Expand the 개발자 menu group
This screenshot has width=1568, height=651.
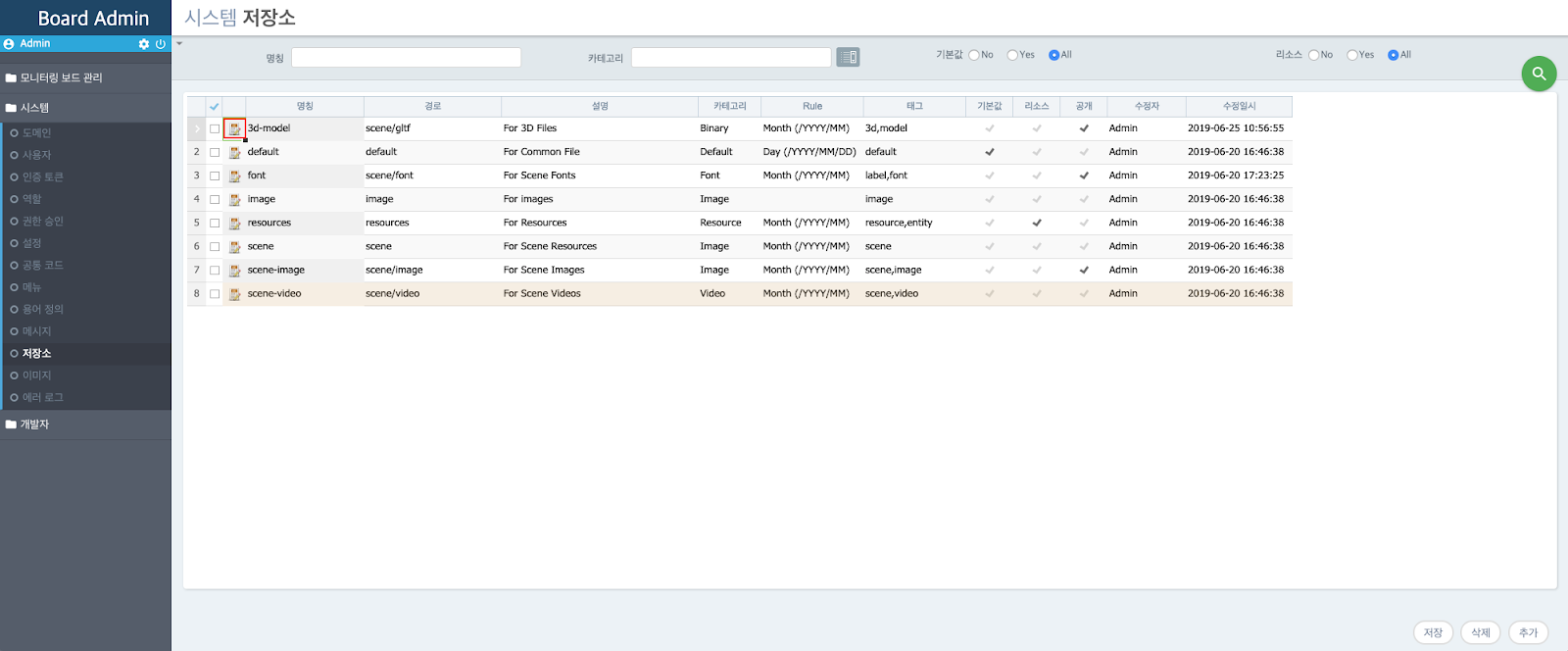(x=85, y=425)
